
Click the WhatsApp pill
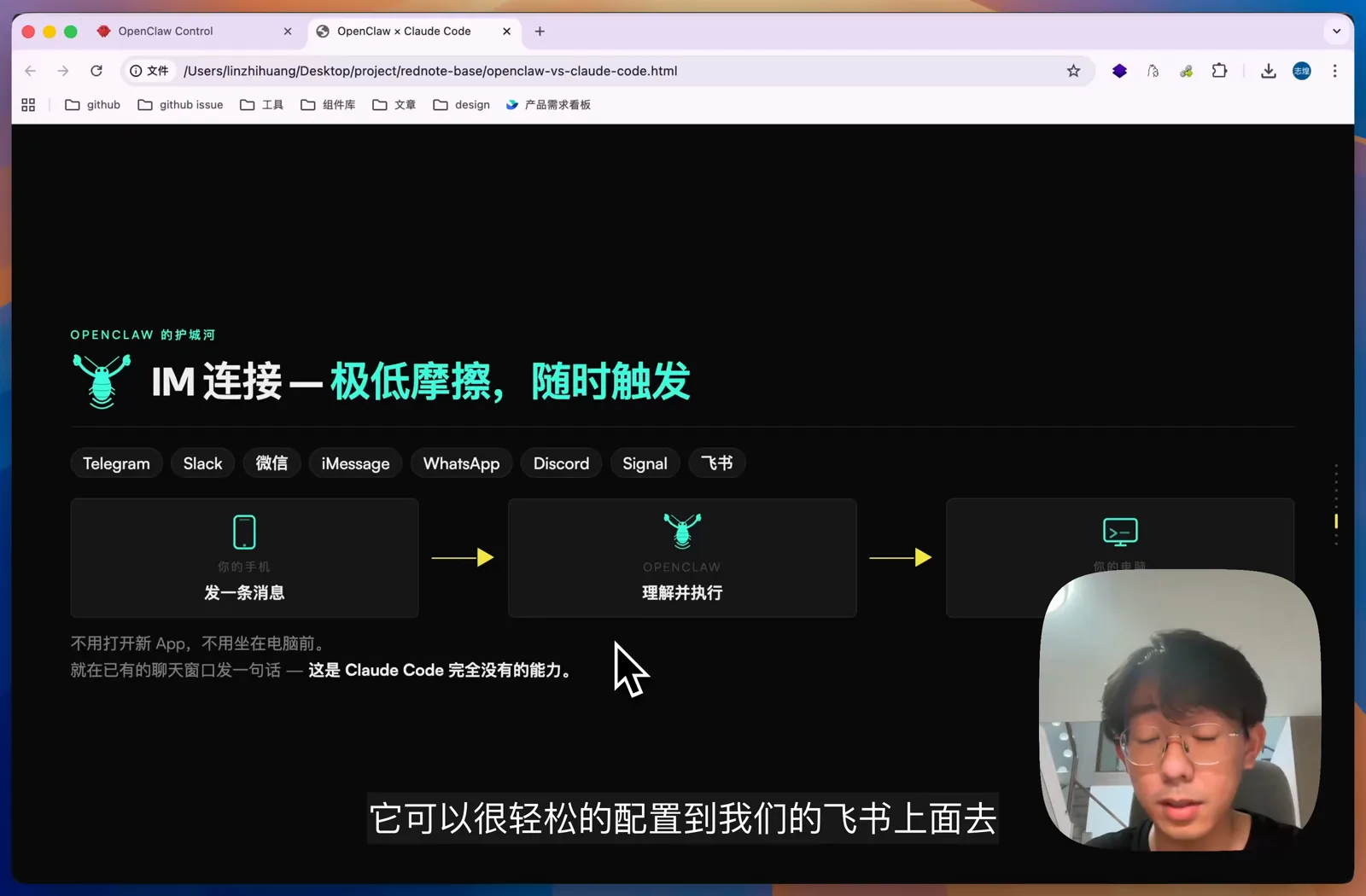461,463
